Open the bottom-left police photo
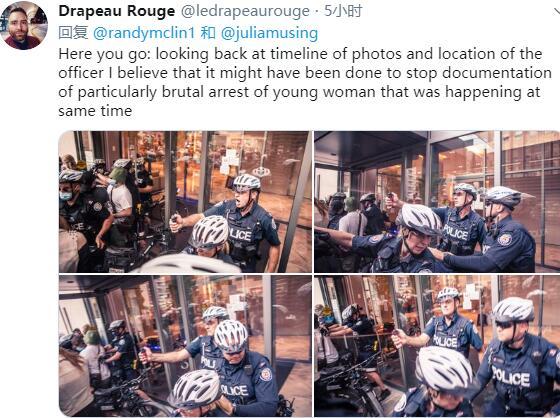Image resolution: width=560 pixels, height=418 pixels. tap(185, 346)
